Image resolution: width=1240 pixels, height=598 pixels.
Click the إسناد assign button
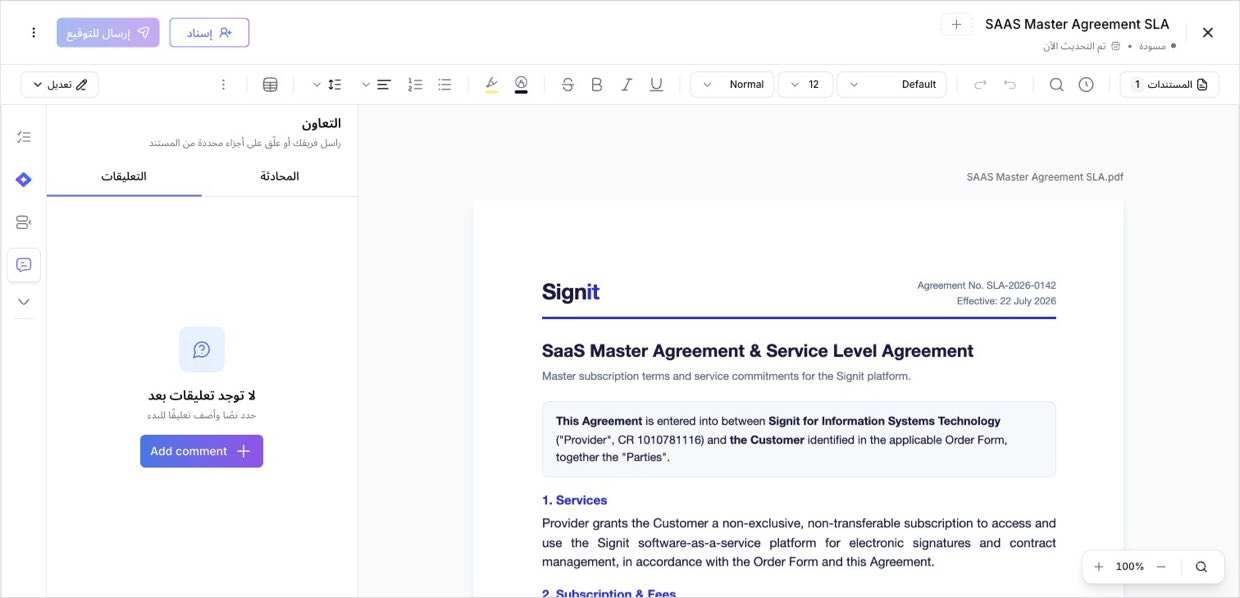coord(209,33)
